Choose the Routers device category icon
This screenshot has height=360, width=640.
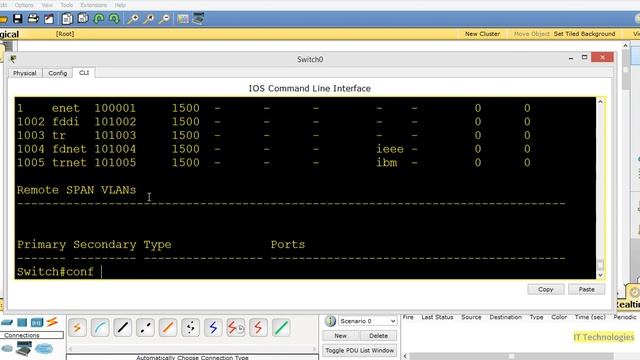pyautogui.click(x=7, y=322)
